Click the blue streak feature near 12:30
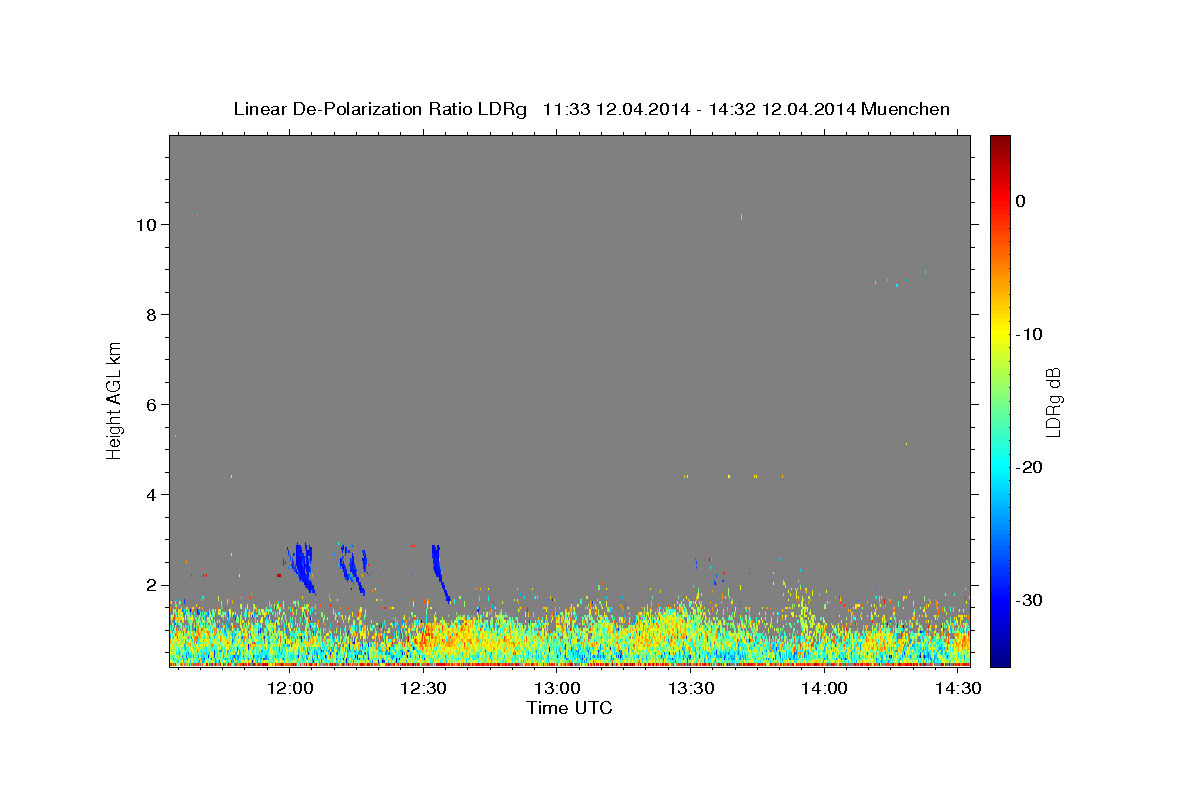Image resolution: width=1200 pixels, height=800 pixels. (x=440, y=573)
